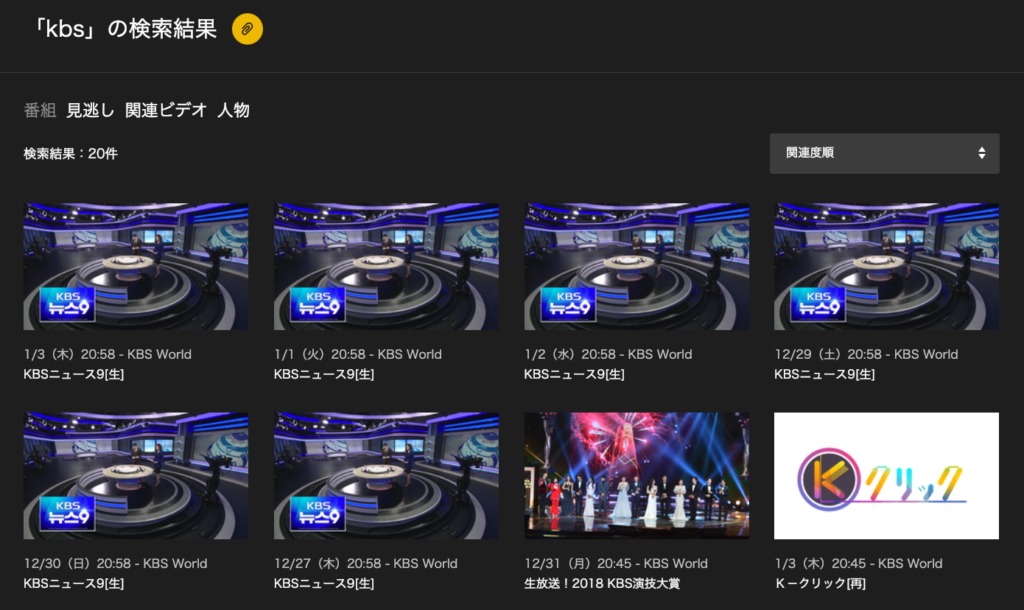
Task: Open the 2018 KBS演技大賞 stage thumbnail
Action: [637, 475]
